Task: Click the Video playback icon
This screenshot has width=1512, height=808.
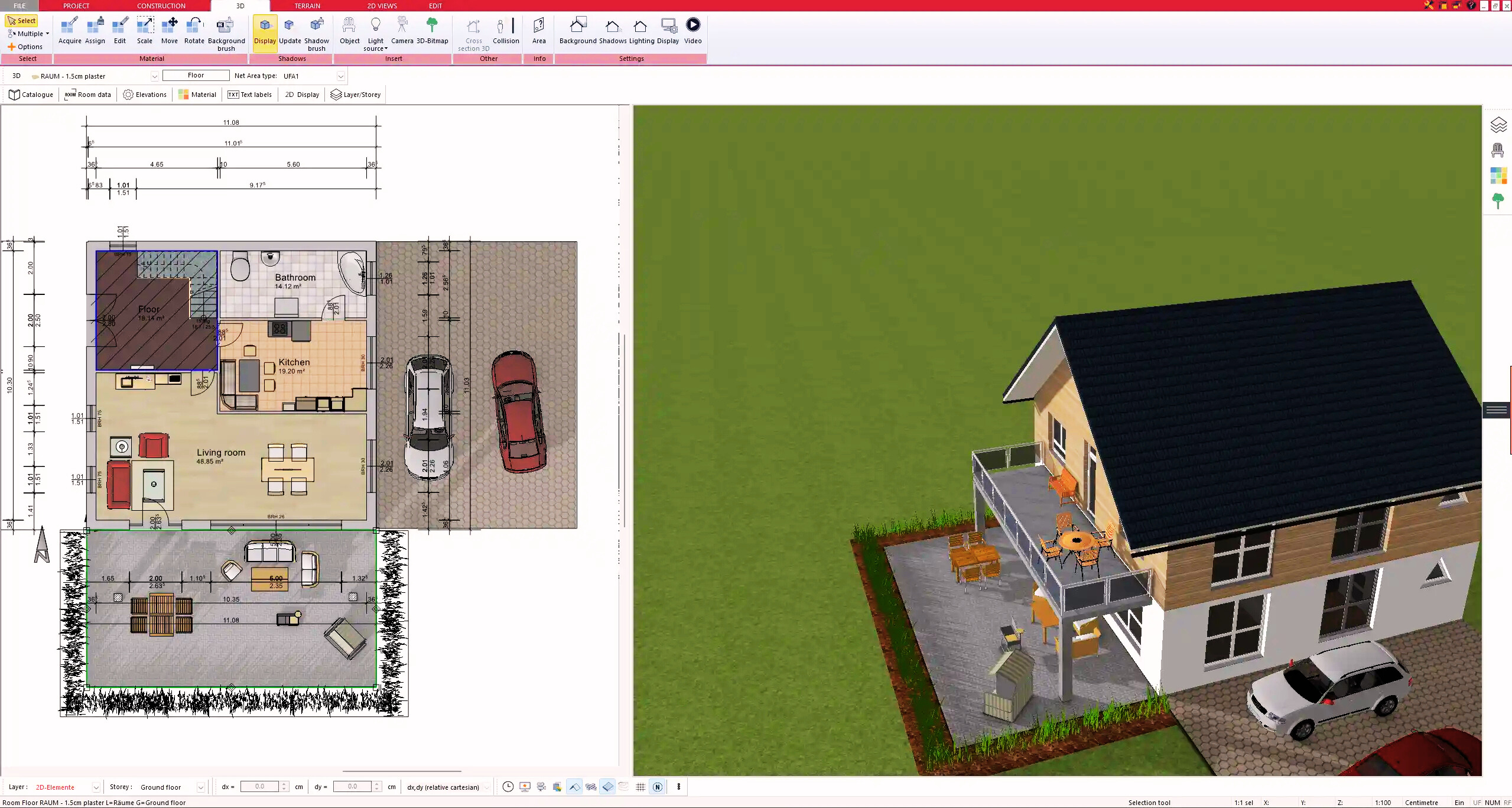Action: 693,24
